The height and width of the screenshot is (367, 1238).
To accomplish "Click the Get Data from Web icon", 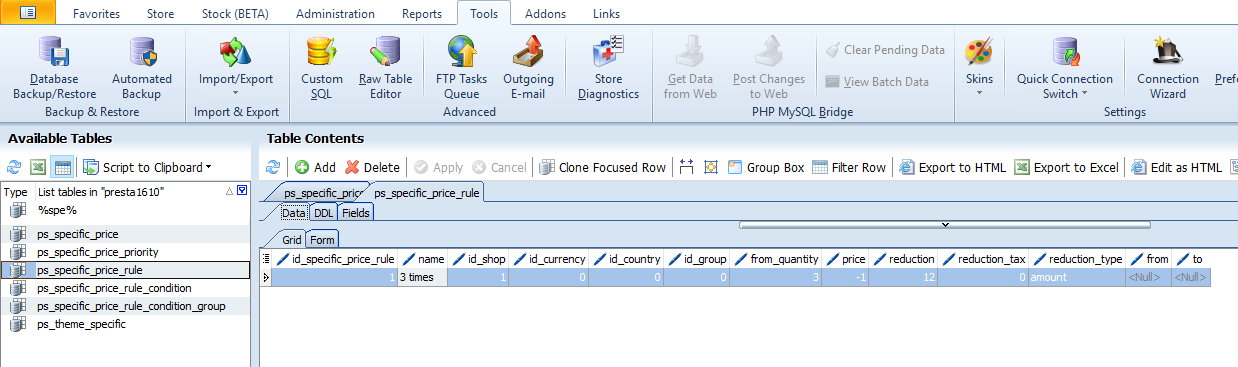I will tap(690, 51).
